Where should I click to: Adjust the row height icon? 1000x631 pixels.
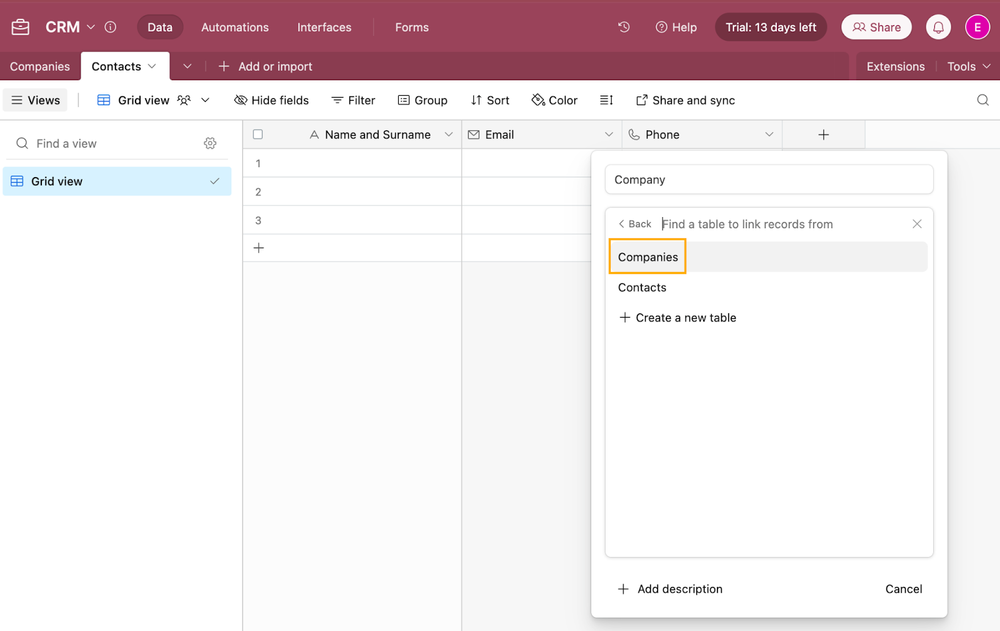[x=606, y=100]
